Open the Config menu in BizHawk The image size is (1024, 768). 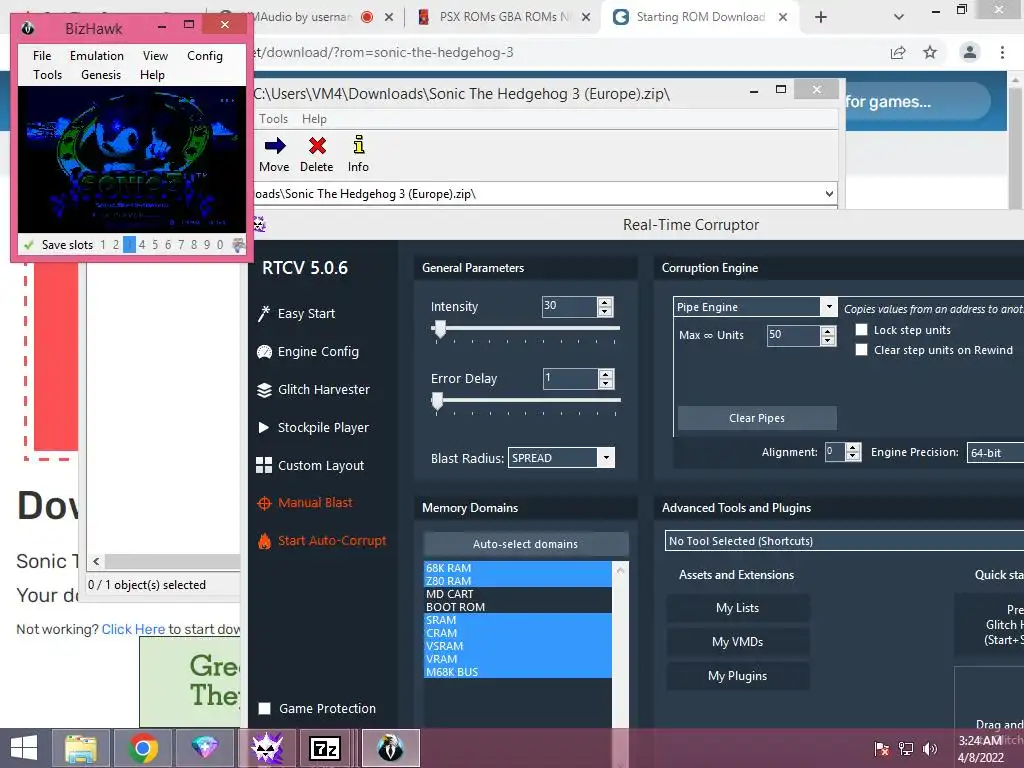click(x=204, y=56)
